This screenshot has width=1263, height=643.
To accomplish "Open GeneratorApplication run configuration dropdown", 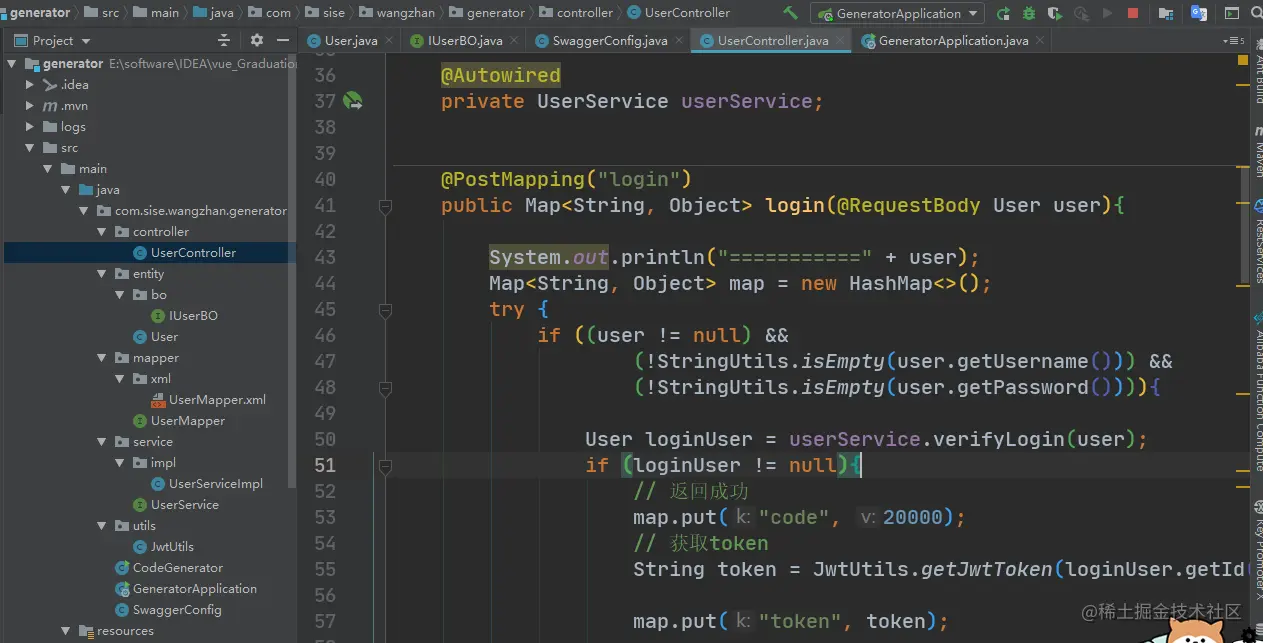I will point(898,14).
